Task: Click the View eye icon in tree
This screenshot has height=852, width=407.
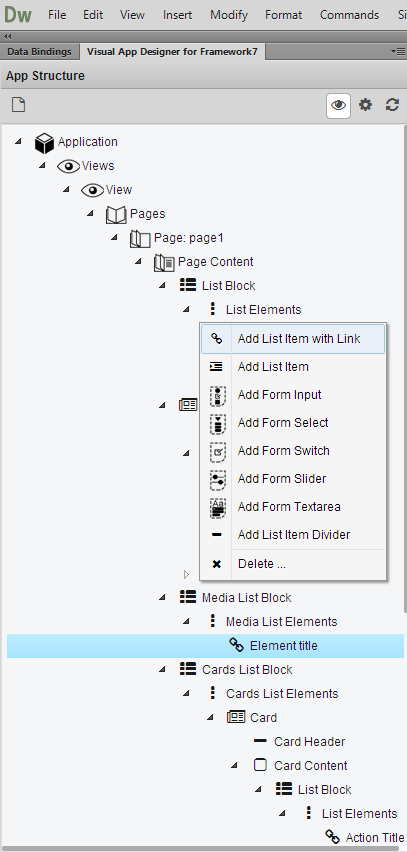Action: coord(92,190)
